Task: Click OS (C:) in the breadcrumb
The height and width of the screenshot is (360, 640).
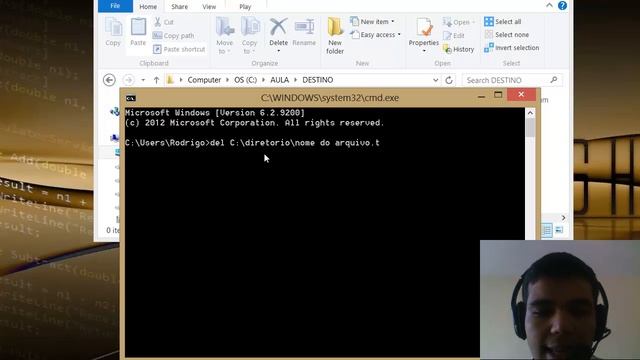Action: (245, 80)
